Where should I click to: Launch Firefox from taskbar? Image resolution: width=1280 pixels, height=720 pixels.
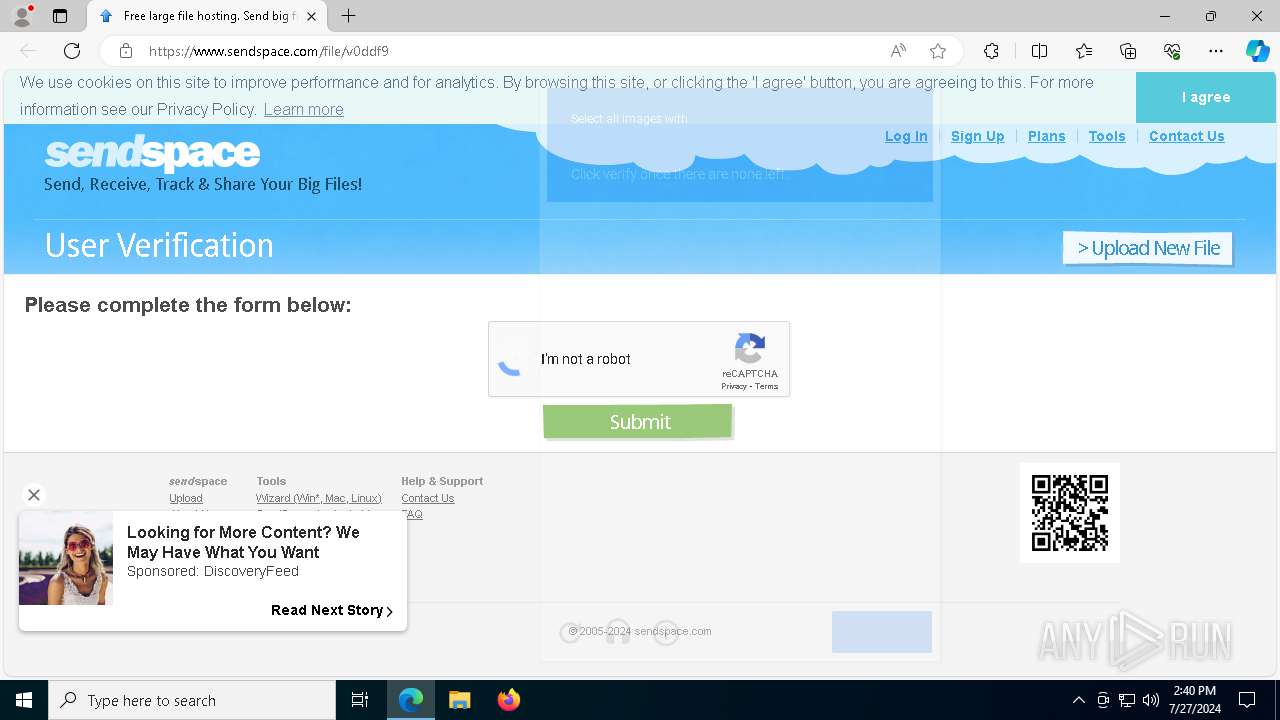508,700
